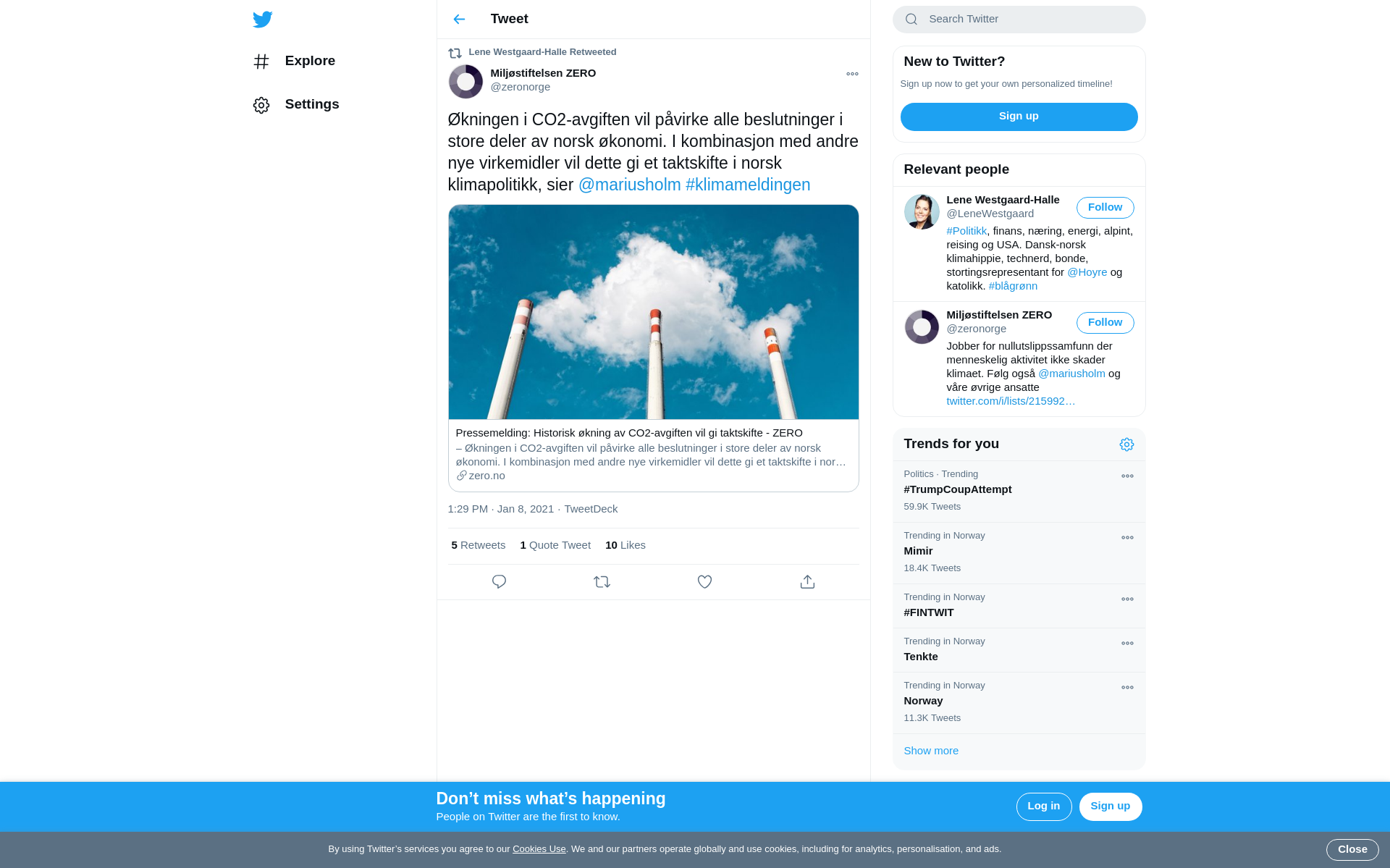Click the Search Twitter input field

1019,20
